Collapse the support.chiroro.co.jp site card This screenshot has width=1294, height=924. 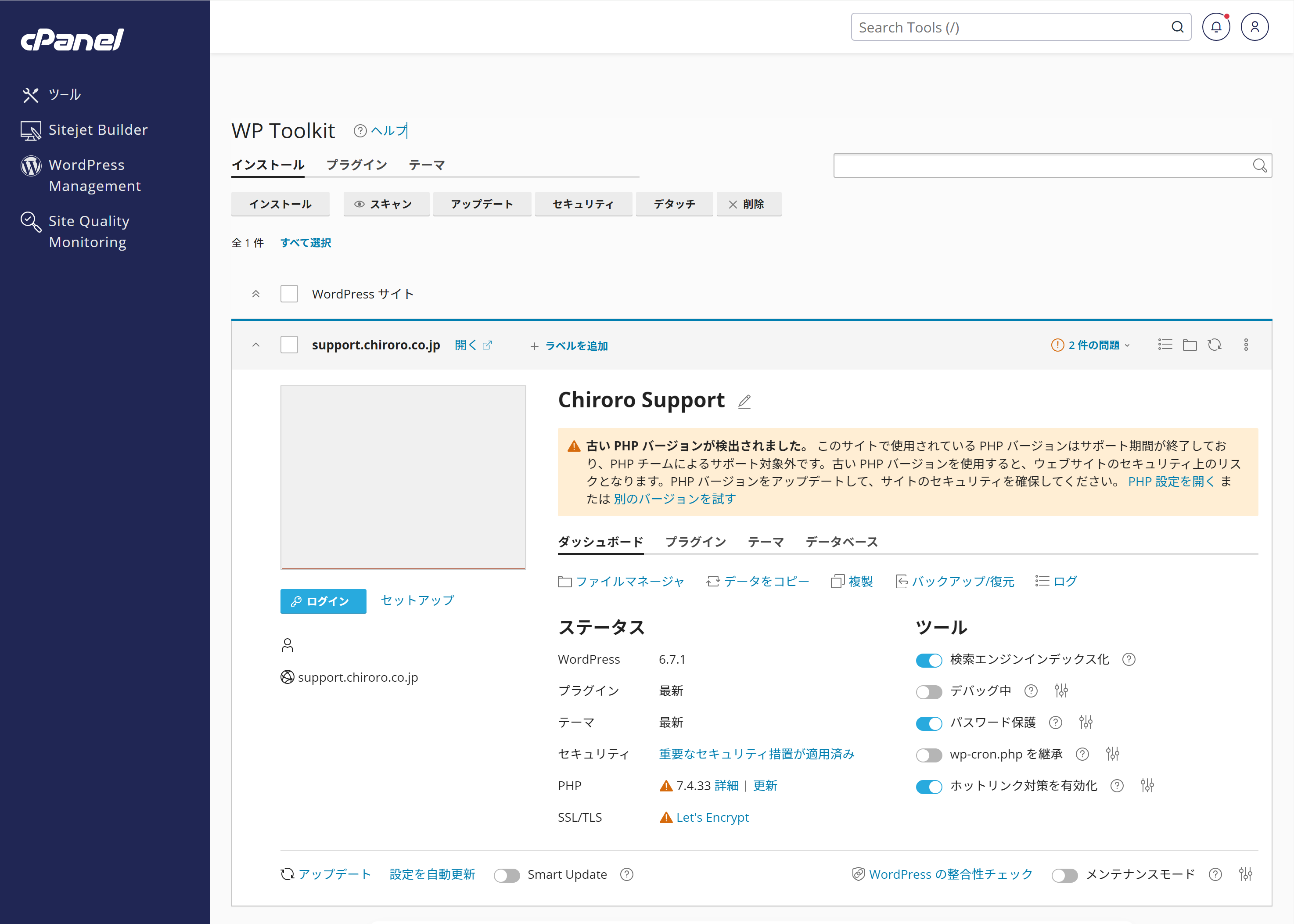pos(256,345)
